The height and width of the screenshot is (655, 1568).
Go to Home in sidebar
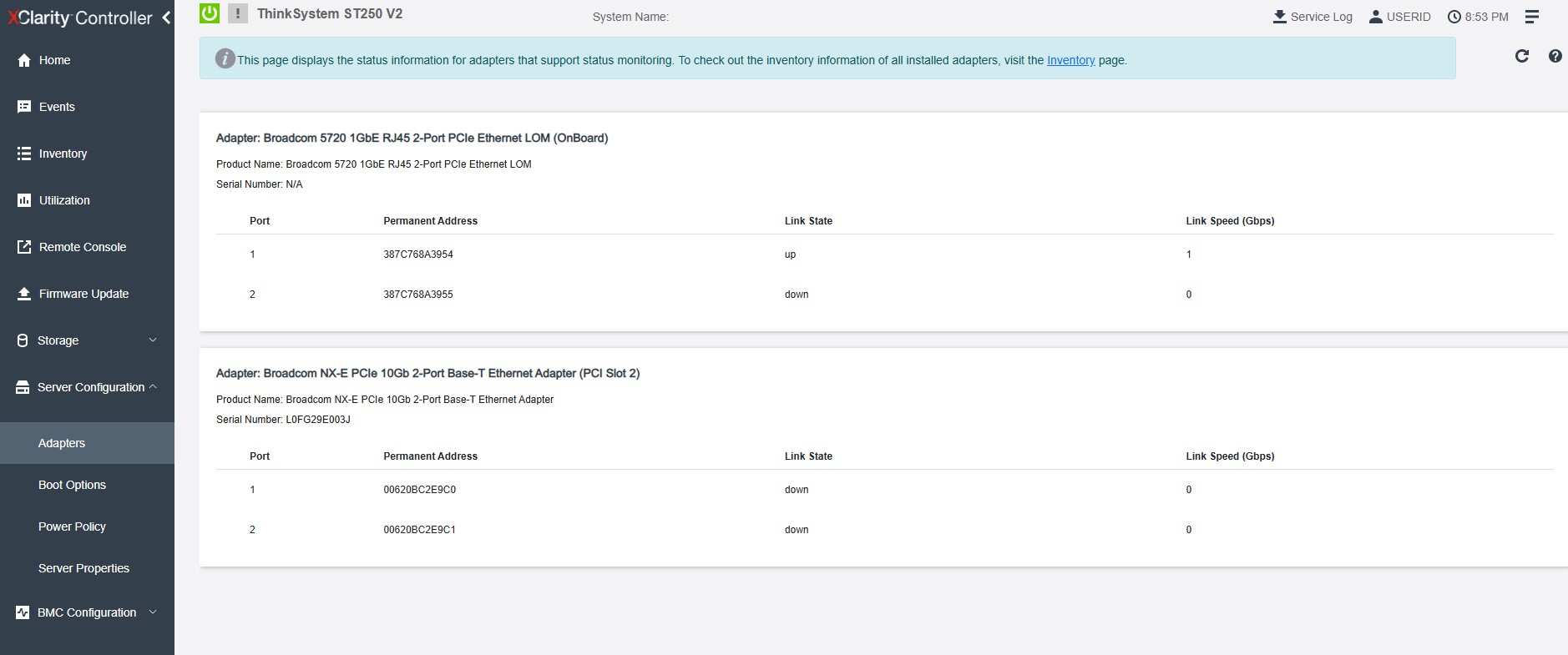[54, 60]
